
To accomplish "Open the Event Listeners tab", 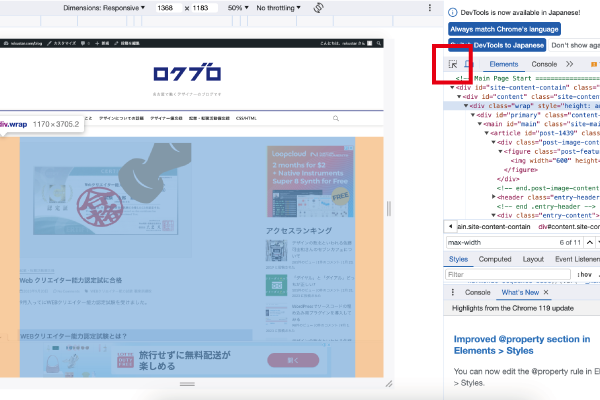I will point(577,259).
